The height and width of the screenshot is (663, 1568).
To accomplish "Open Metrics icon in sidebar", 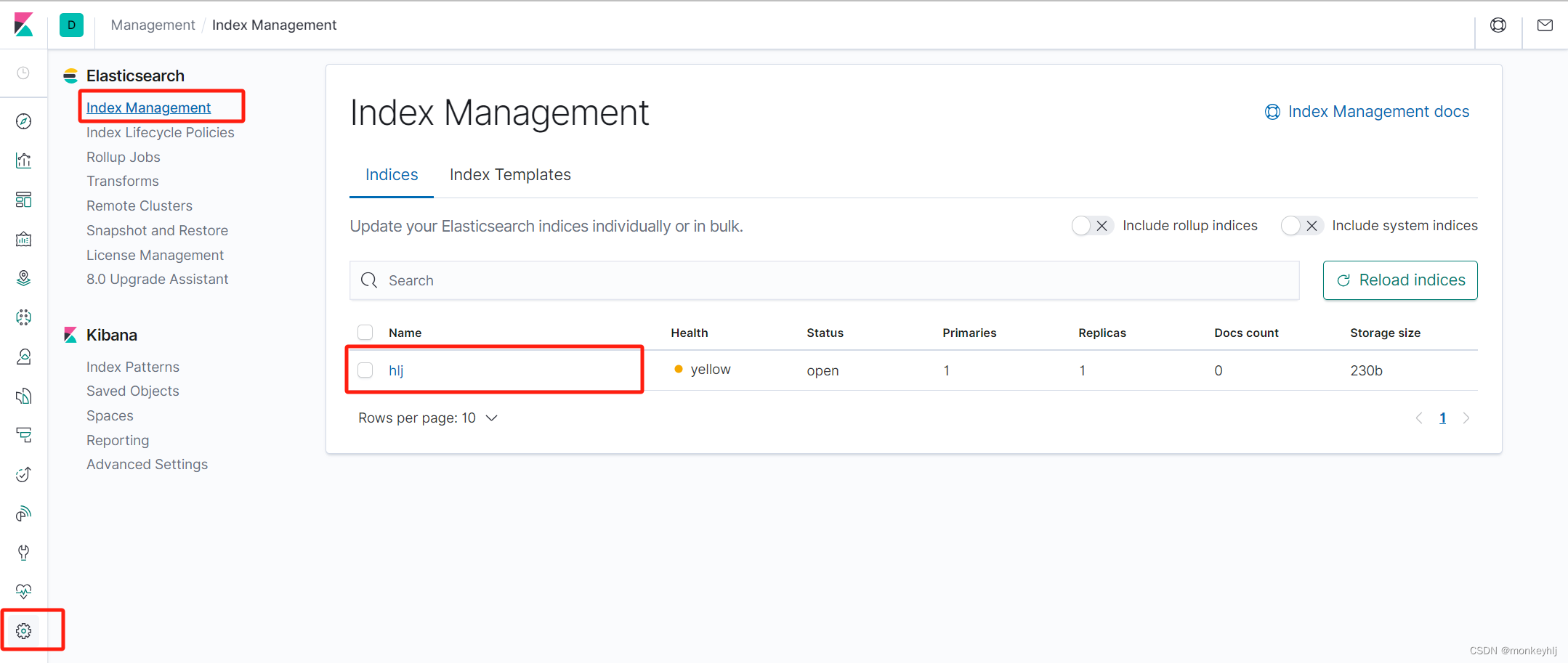I will [23, 357].
